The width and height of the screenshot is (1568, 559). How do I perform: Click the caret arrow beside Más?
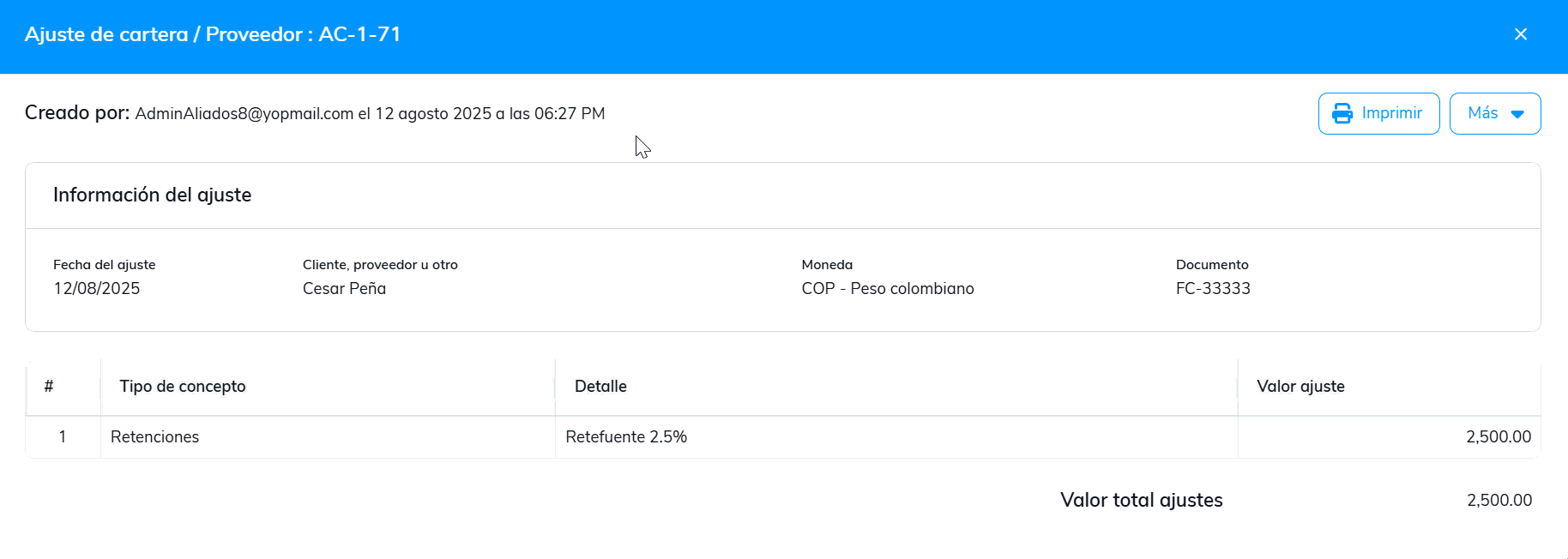(1517, 114)
